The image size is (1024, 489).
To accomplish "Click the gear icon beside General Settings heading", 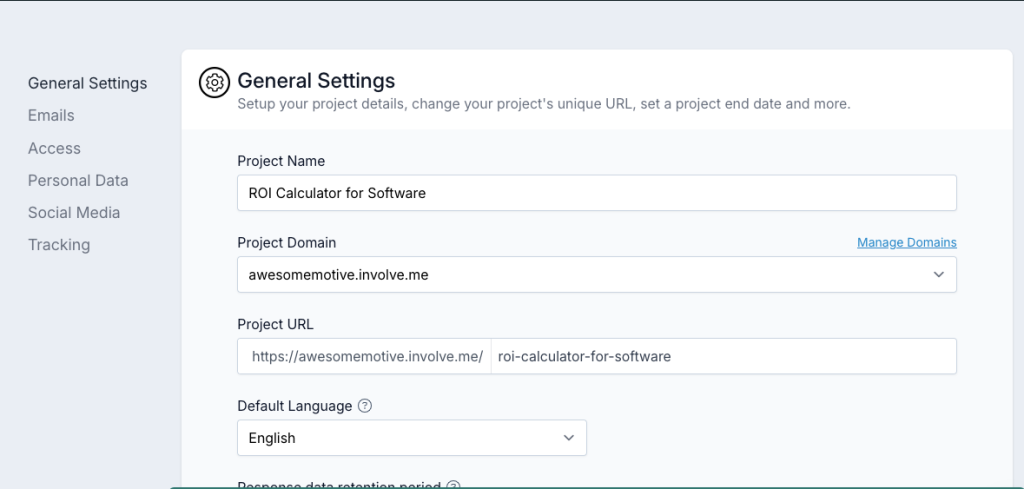I will click(x=213, y=83).
